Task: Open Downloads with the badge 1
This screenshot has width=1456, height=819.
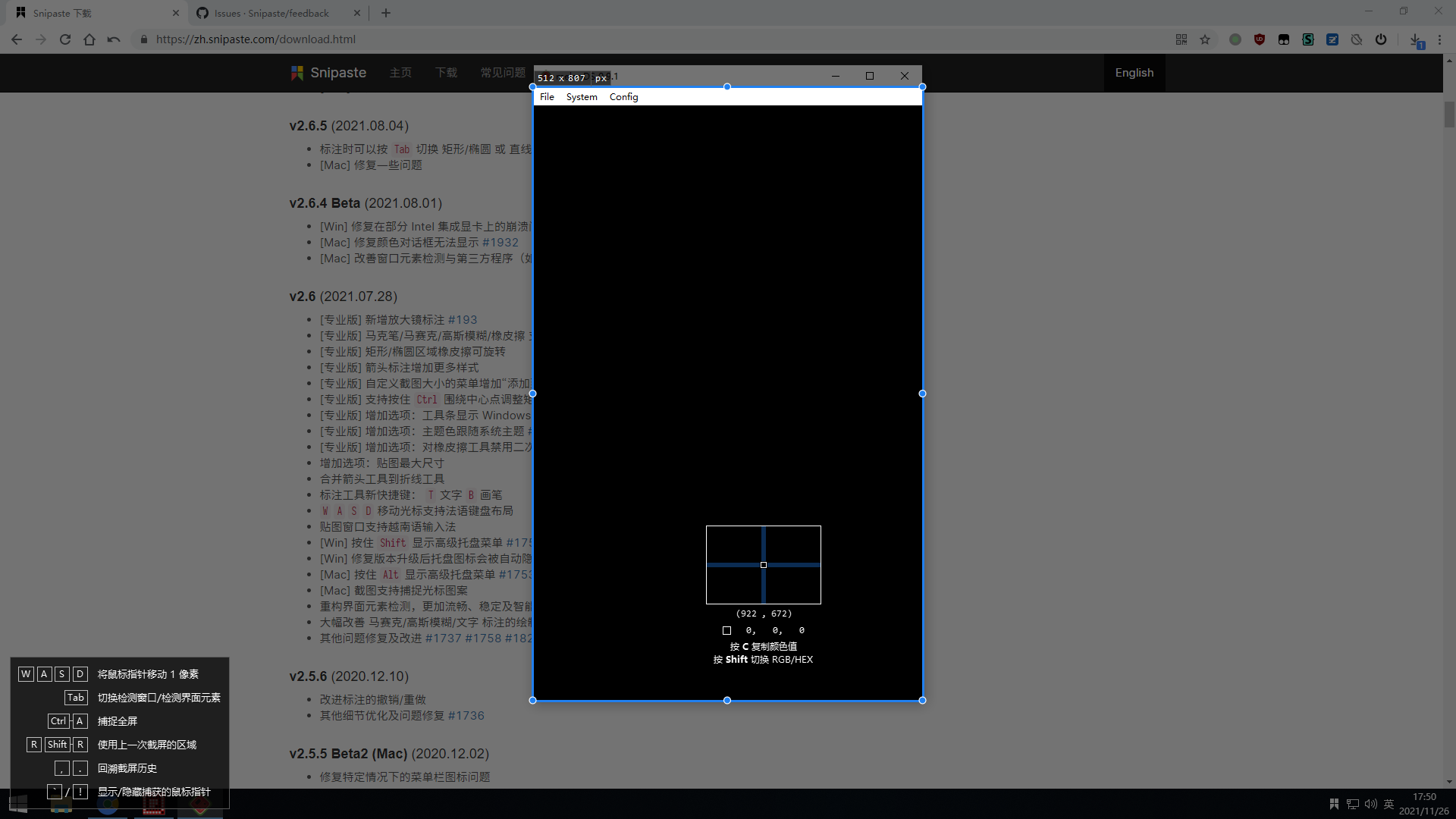Action: [1415, 39]
